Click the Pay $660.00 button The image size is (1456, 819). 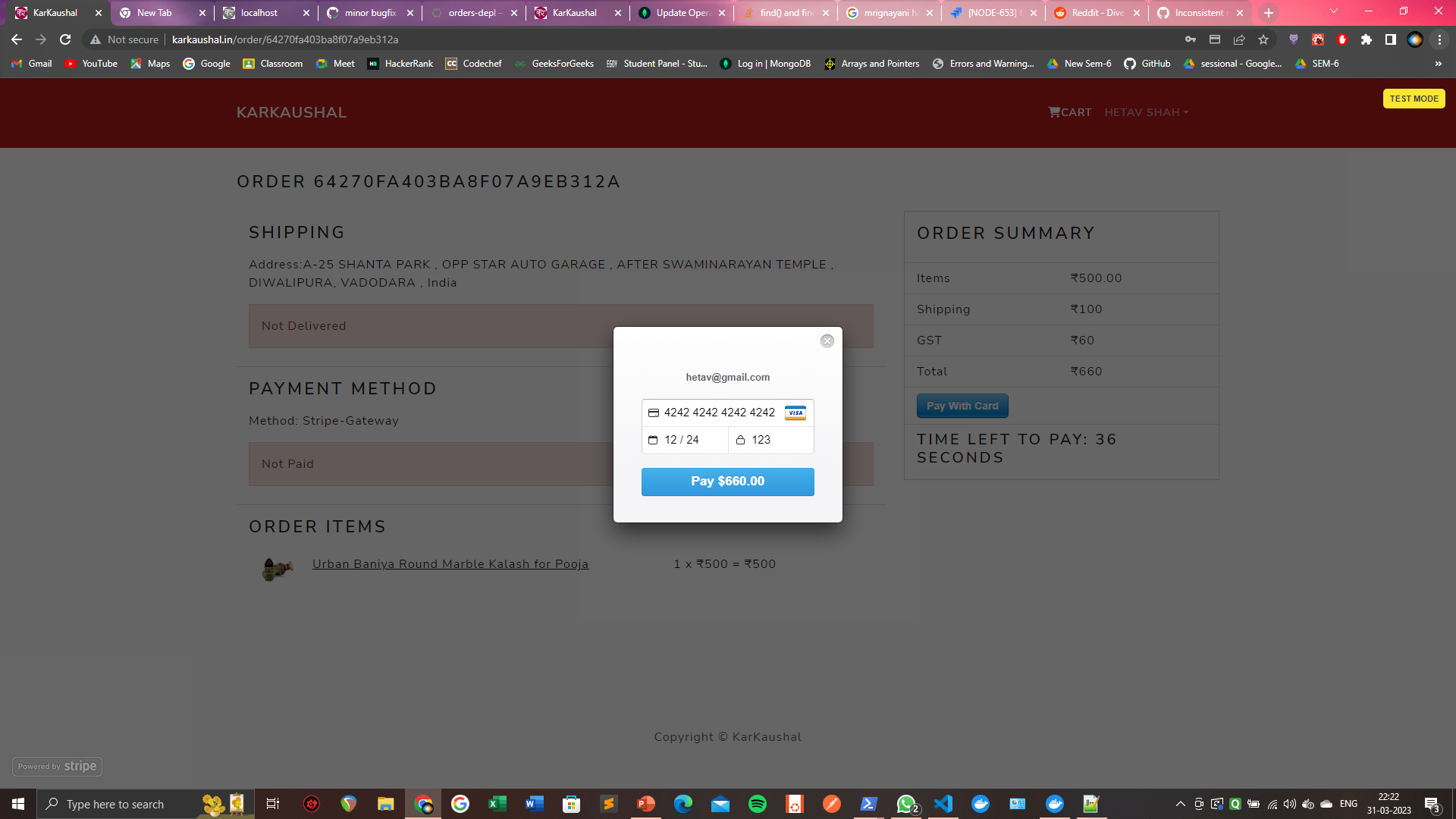727,482
